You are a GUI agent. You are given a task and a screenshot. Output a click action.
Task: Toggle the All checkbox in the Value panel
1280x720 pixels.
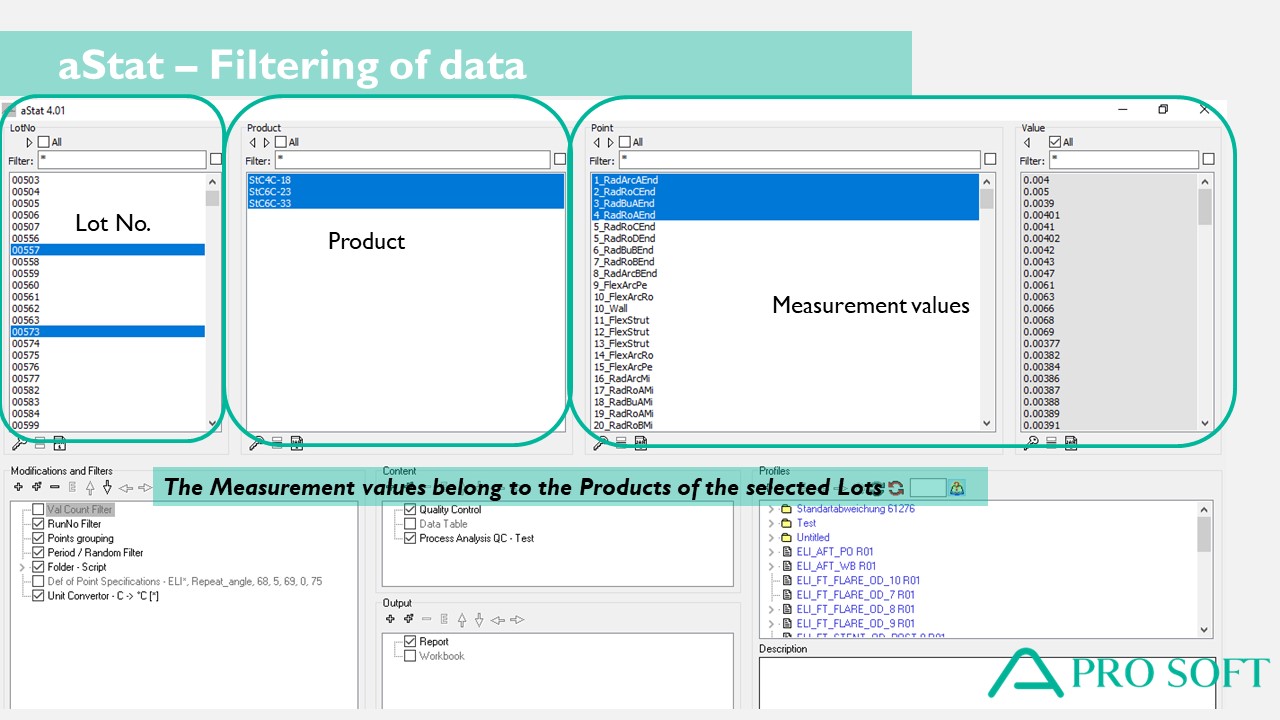point(1054,142)
